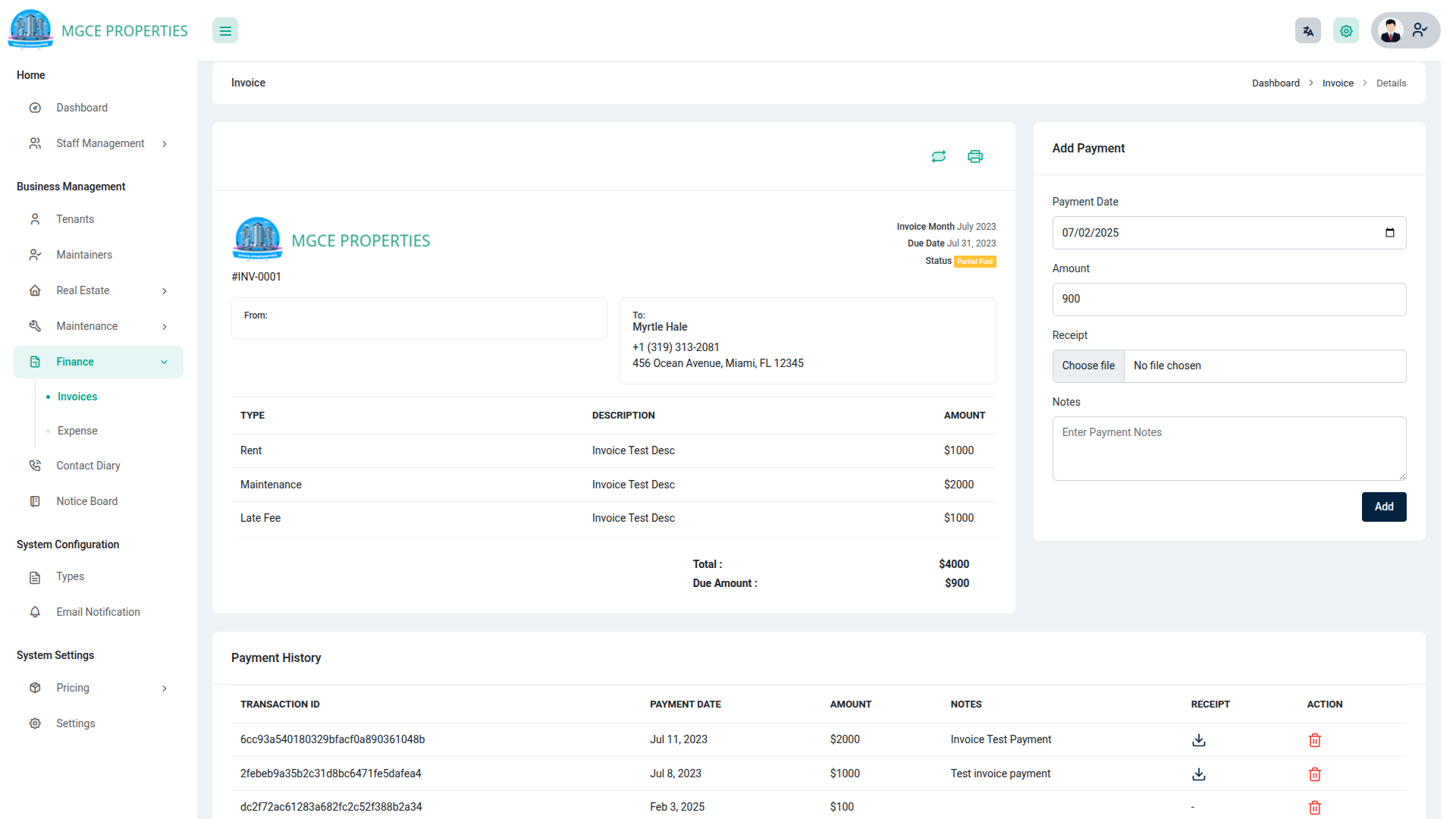1456x819 pixels.
Task: Click the Invoice breadcrumb link
Action: click(1338, 83)
